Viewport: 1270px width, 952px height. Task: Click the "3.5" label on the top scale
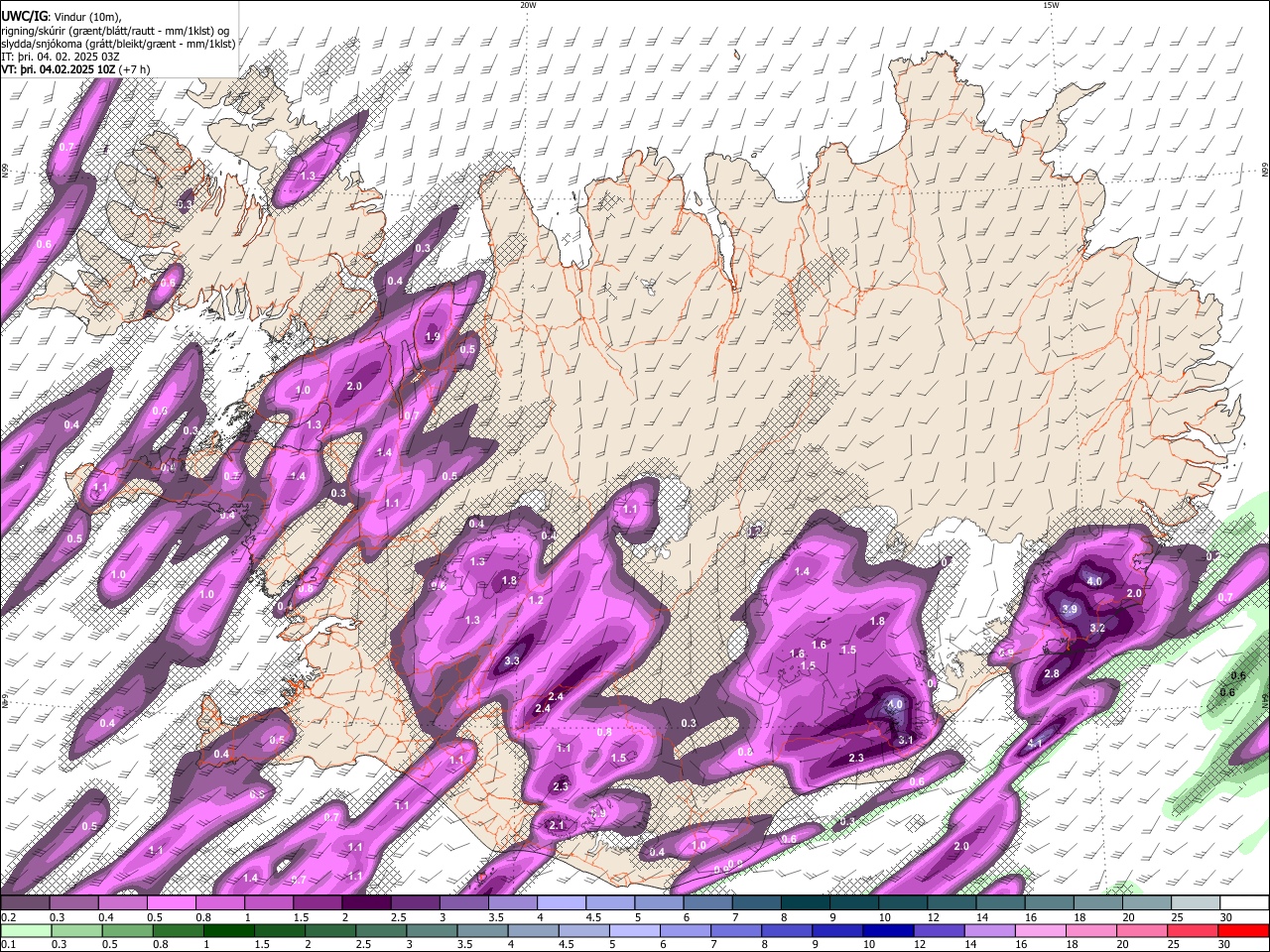click(495, 916)
